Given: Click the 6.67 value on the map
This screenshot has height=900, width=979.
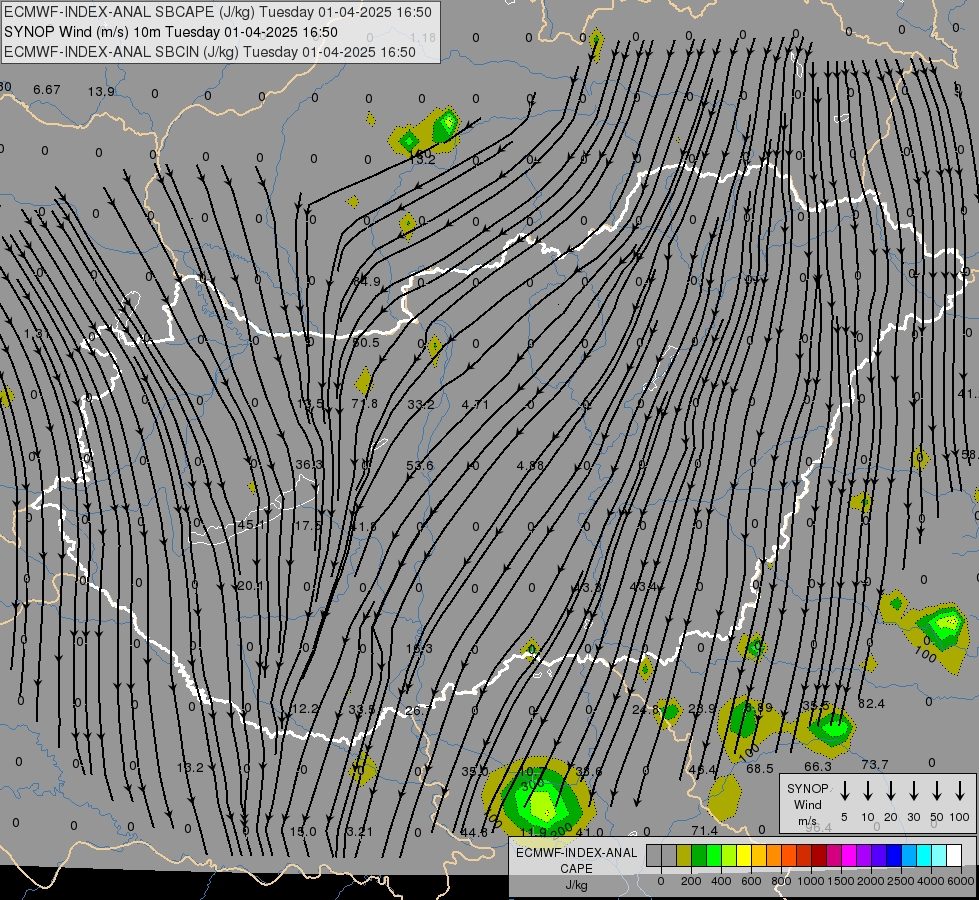Looking at the screenshot, I should click(x=47, y=89).
